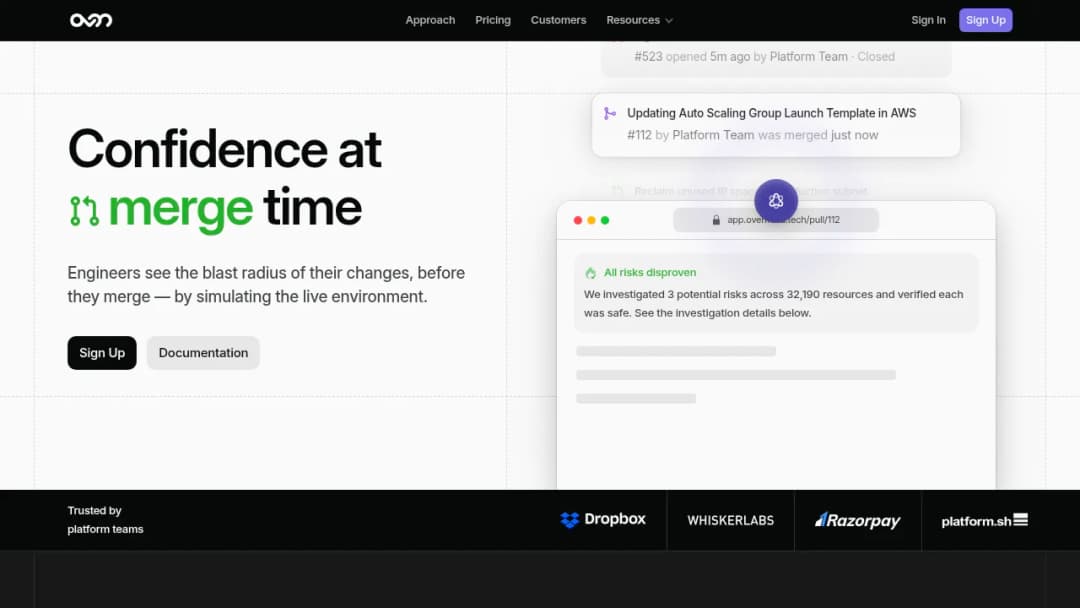This screenshot has width=1080, height=608.
Task: Open the Documentation button
Action: [203, 353]
